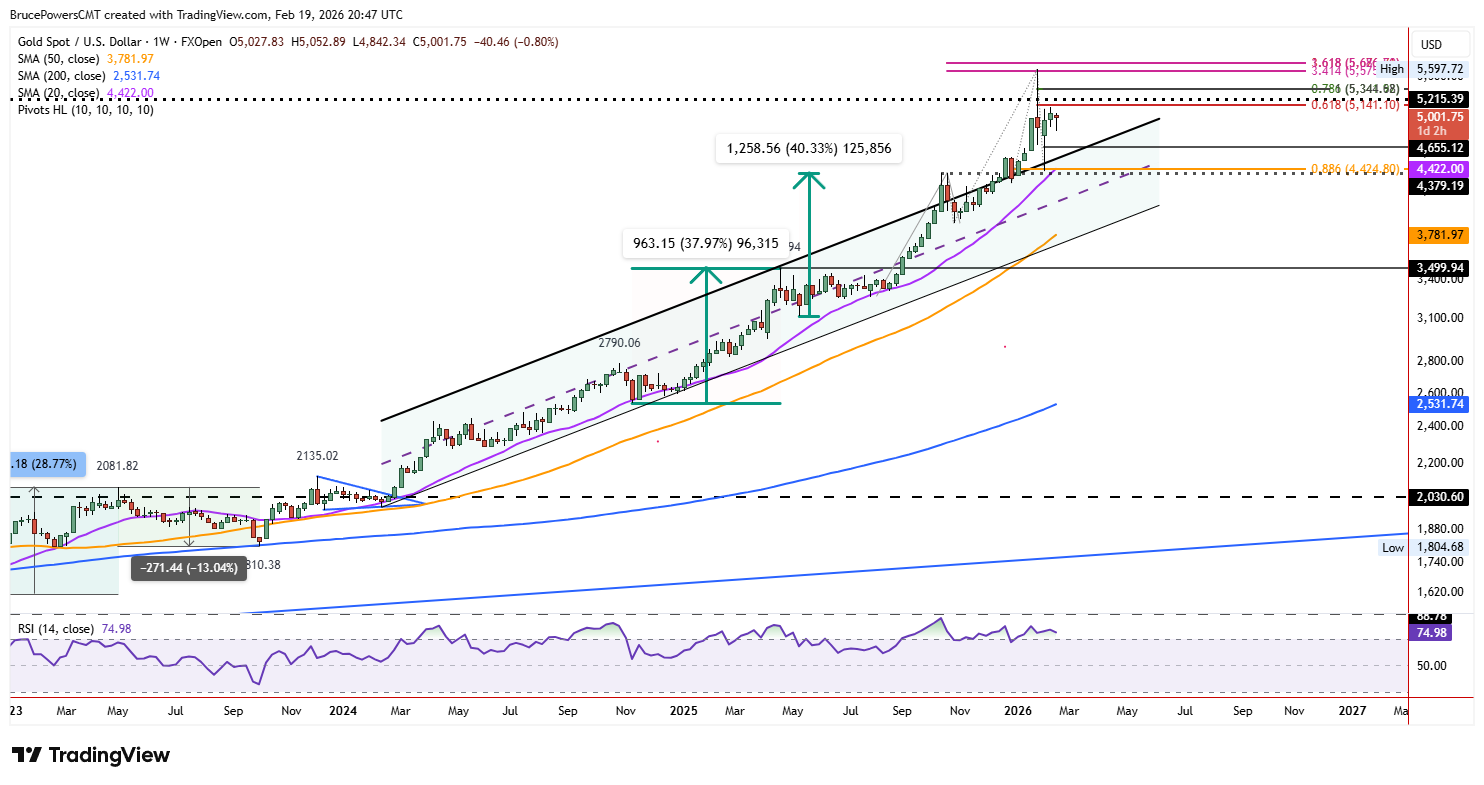Click the 5,215.39 price axis tag
Image resolution: width=1484 pixels, height=785 pixels.
pyautogui.click(x=1440, y=99)
